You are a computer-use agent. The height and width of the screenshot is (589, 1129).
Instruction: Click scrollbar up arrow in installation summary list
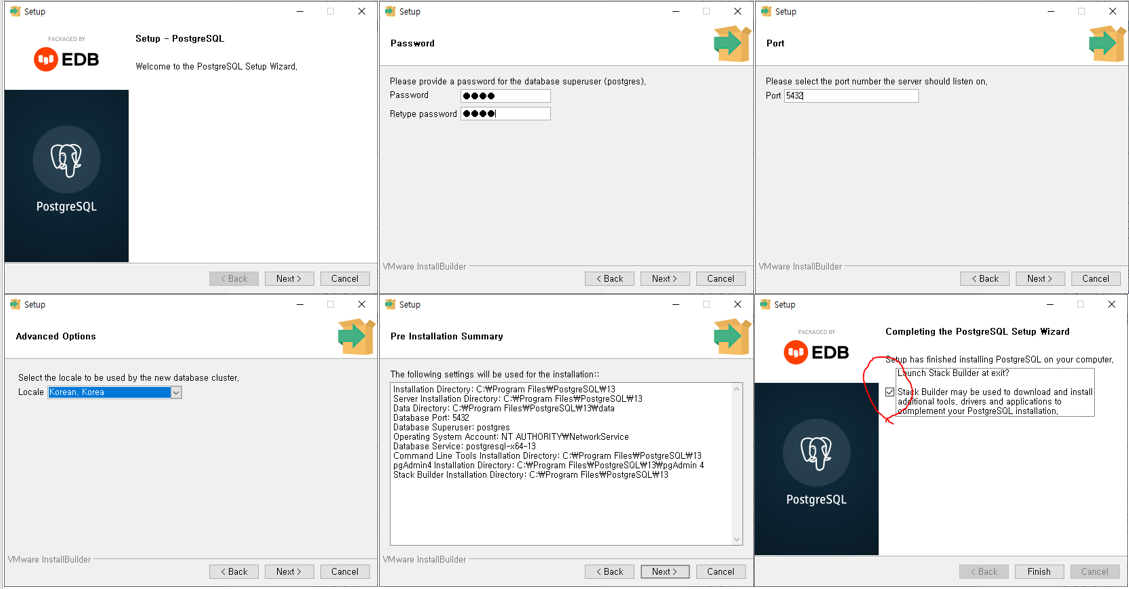point(737,389)
